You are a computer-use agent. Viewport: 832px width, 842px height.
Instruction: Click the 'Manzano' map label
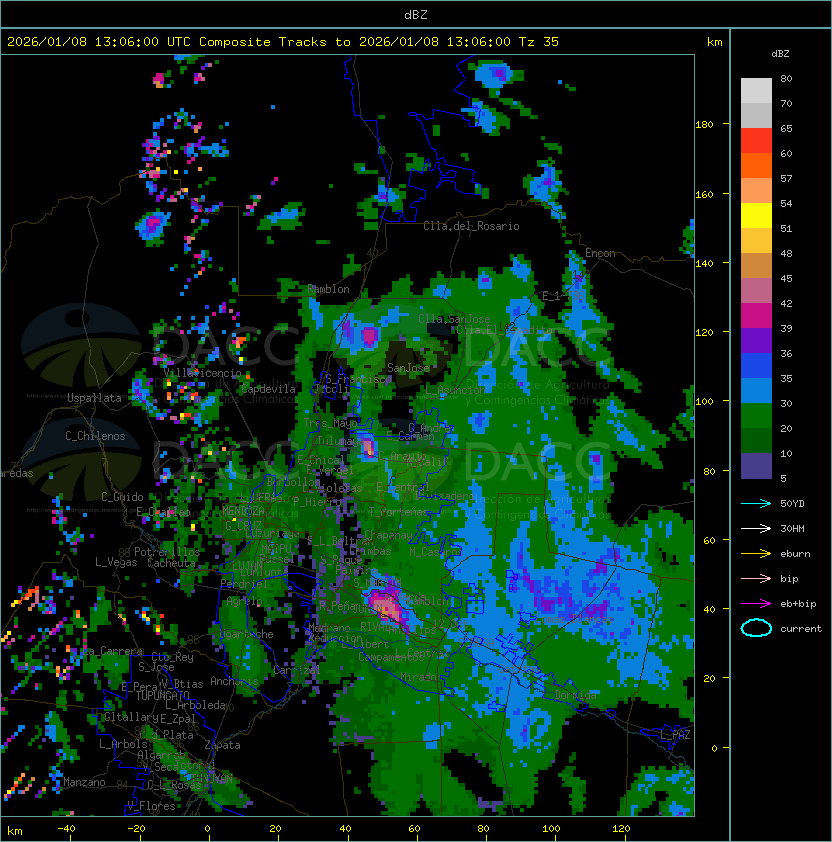[x=84, y=782]
